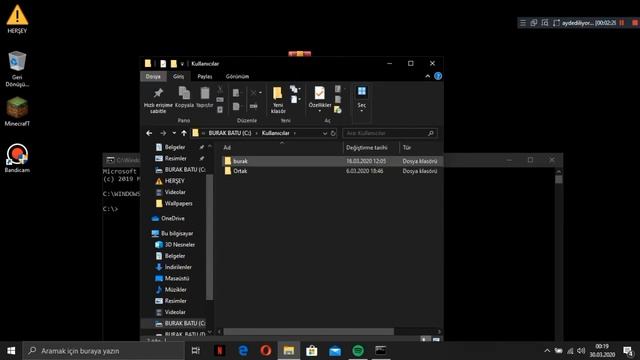
Task: Click the file list horizontal scrollbar
Action: pos(309,331)
